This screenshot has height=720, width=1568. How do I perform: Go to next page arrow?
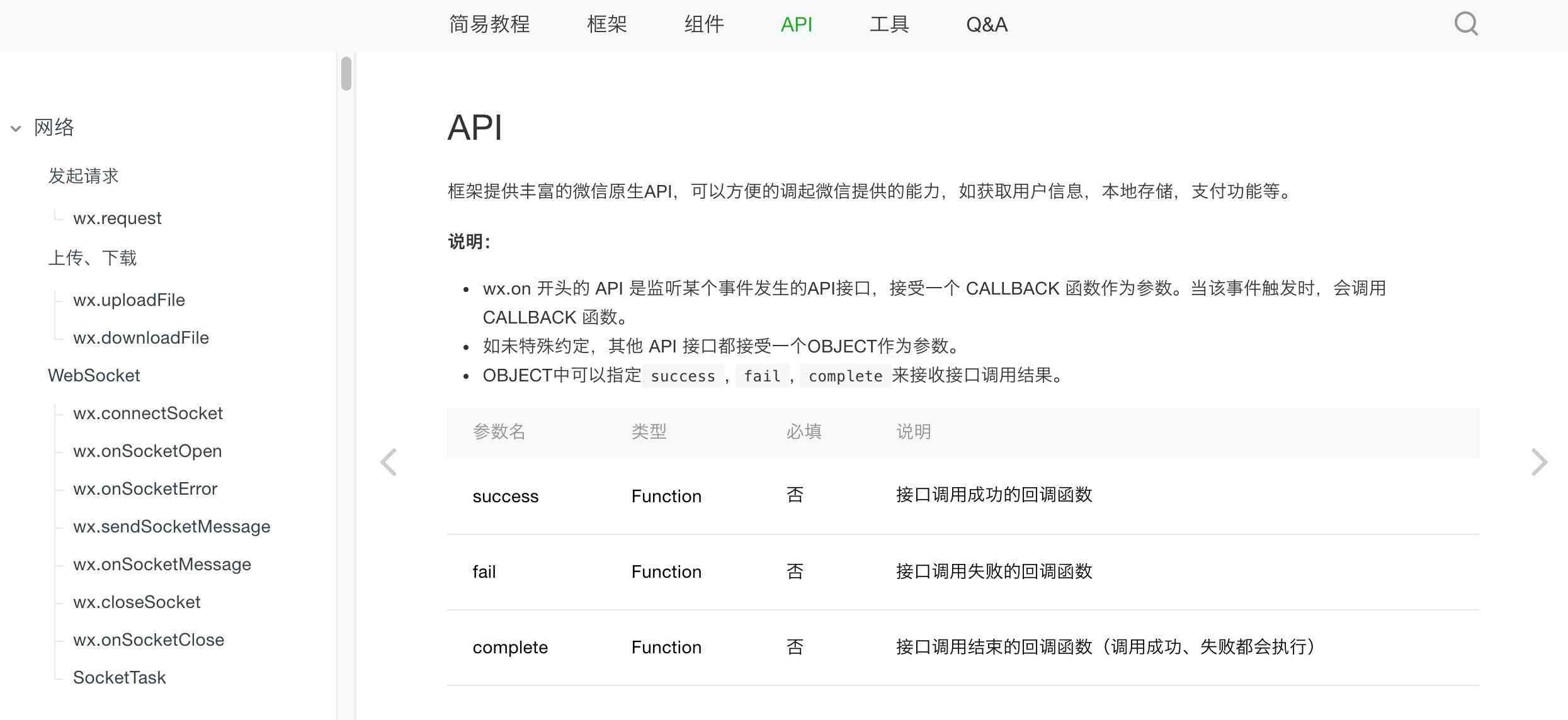(1539, 463)
